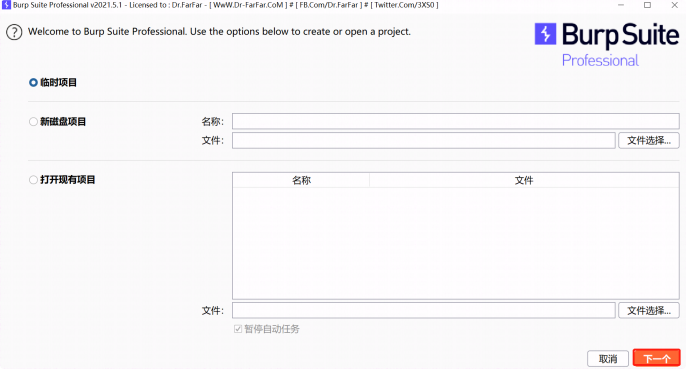Click 文件选择 button below the projects table

[x=649, y=310]
